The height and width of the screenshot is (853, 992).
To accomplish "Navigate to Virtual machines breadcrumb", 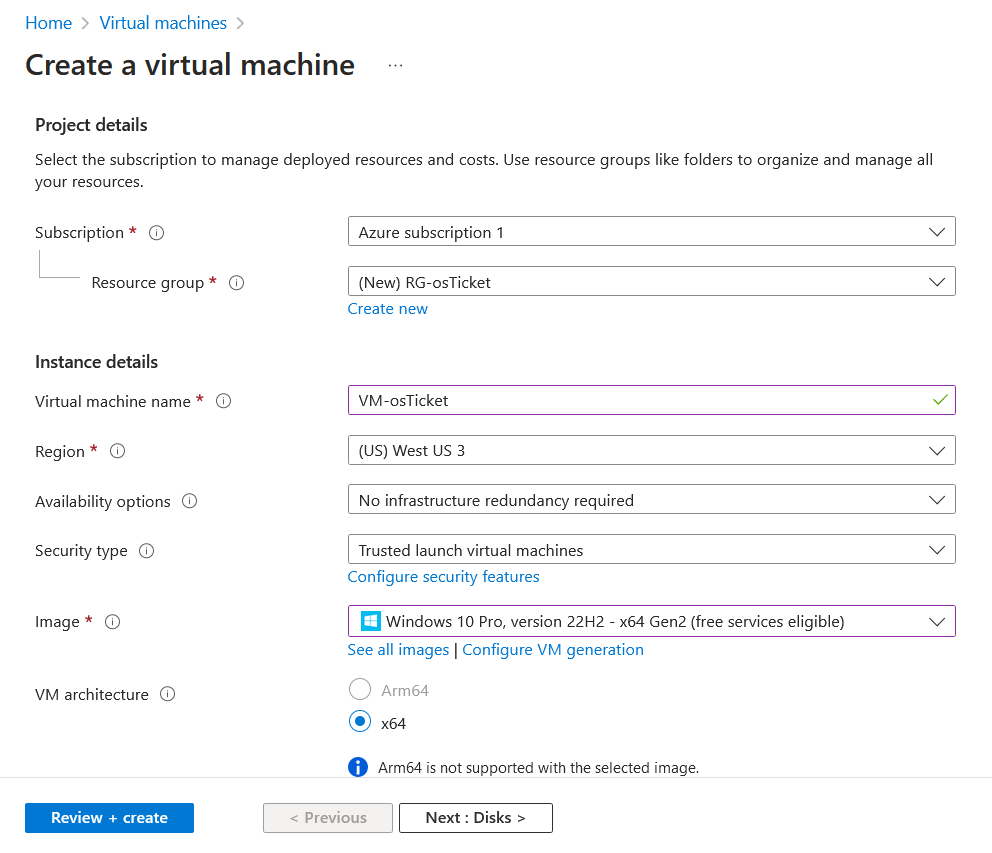I will click(x=163, y=23).
